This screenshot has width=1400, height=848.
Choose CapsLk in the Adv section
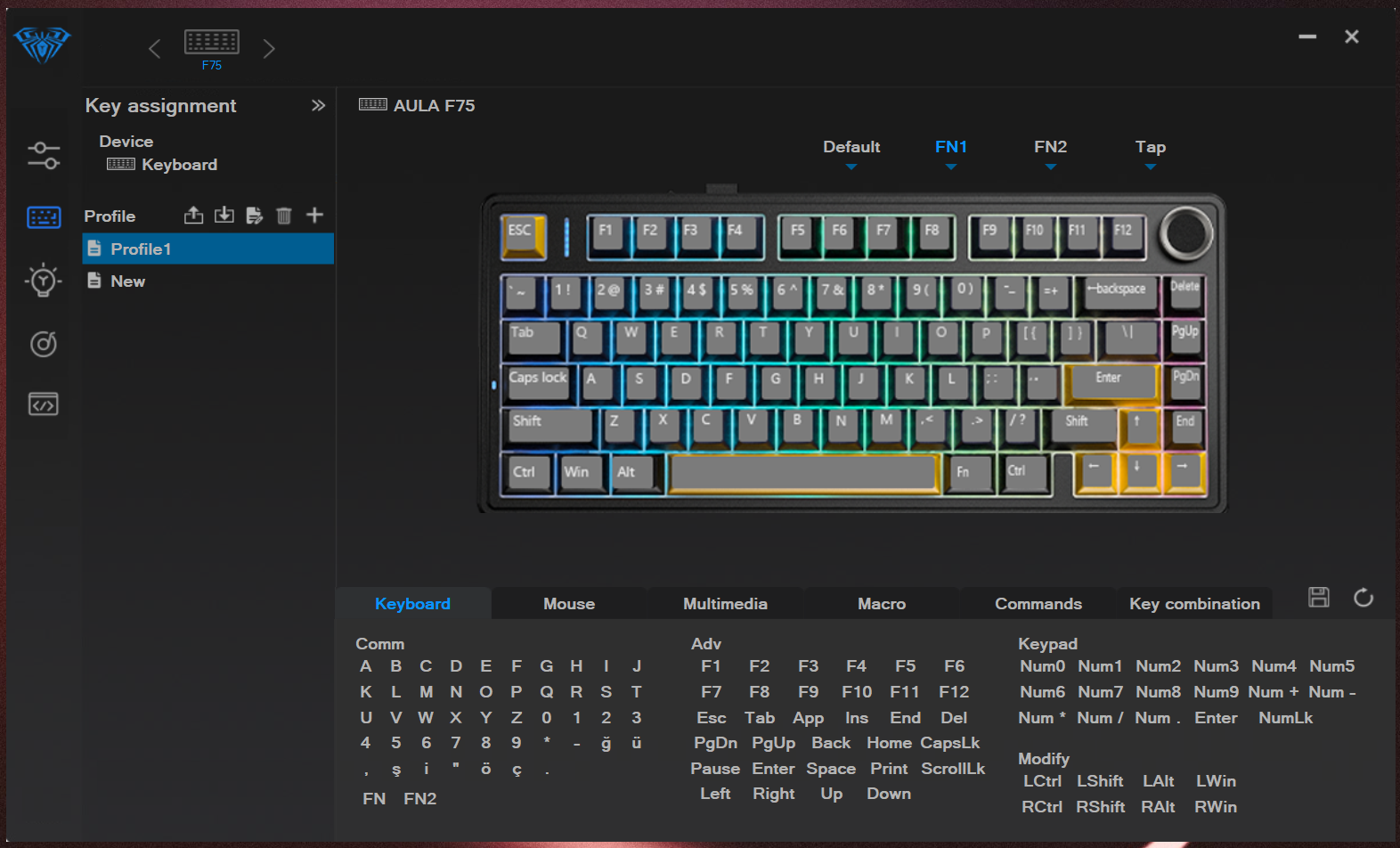click(x=950, y=743)
